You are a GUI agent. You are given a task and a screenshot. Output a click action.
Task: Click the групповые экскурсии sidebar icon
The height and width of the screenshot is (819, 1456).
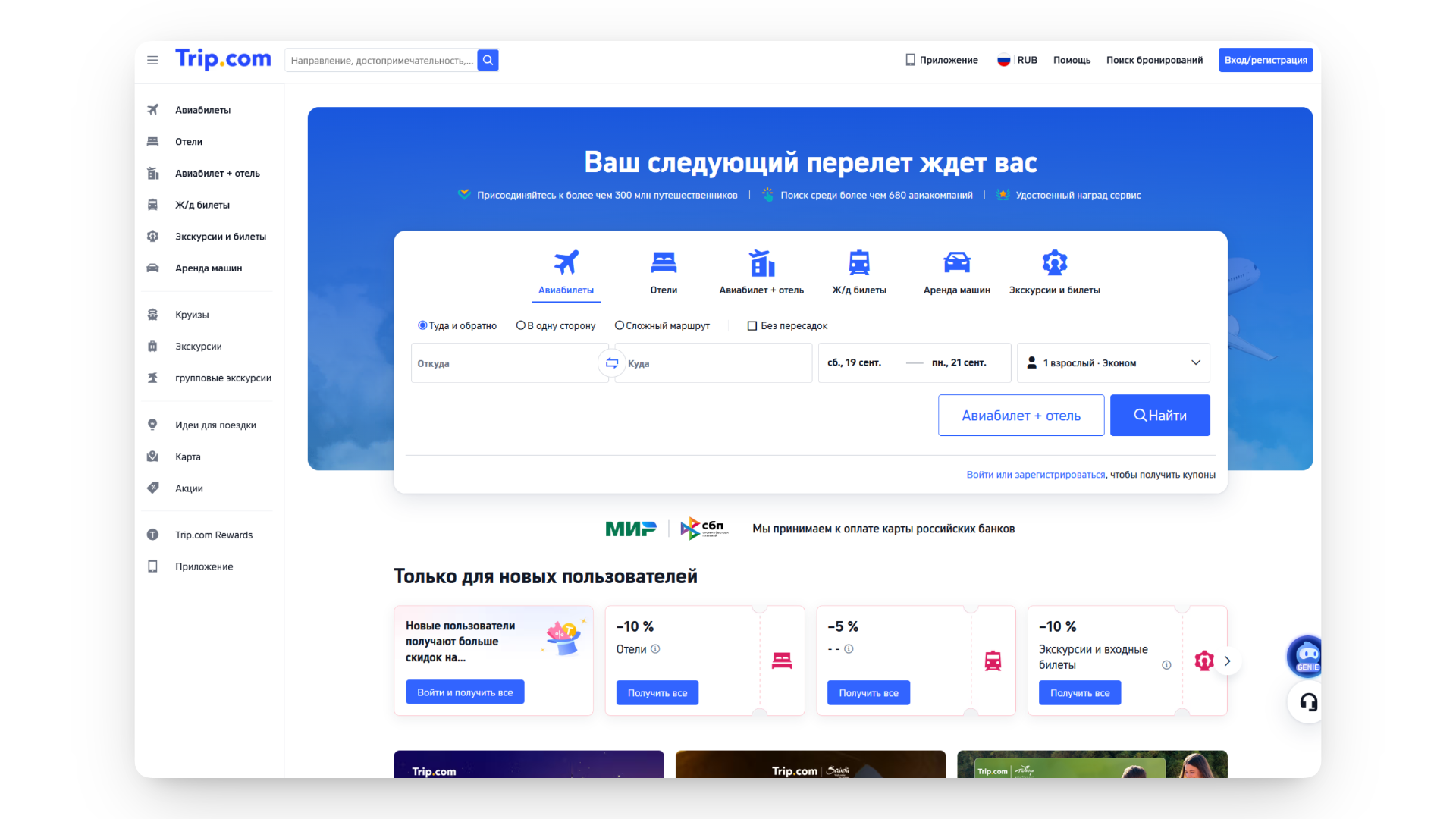tap(152, 378)
